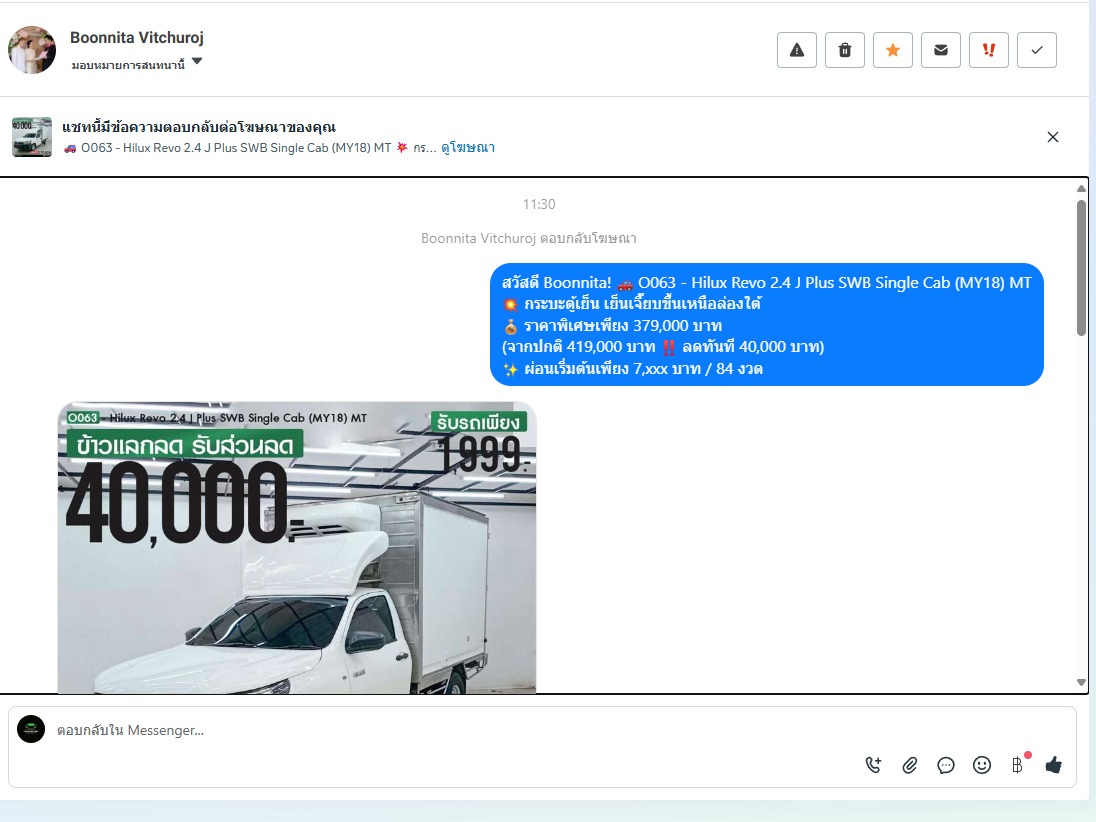
Task: Open the ad thumbnail in the banner
Action: 31,137
